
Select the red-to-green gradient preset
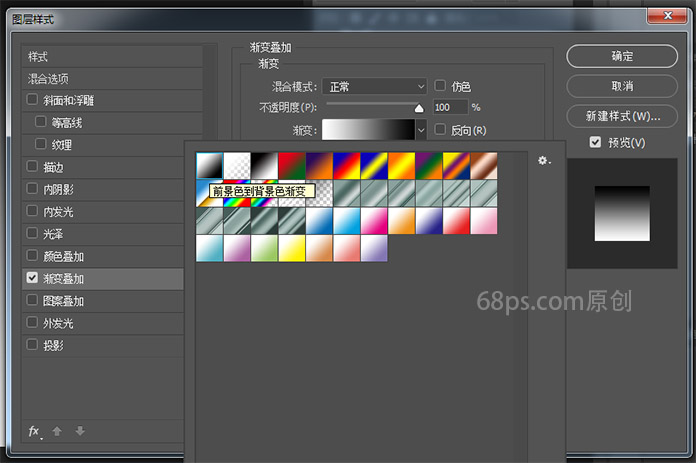pos(291,164)
